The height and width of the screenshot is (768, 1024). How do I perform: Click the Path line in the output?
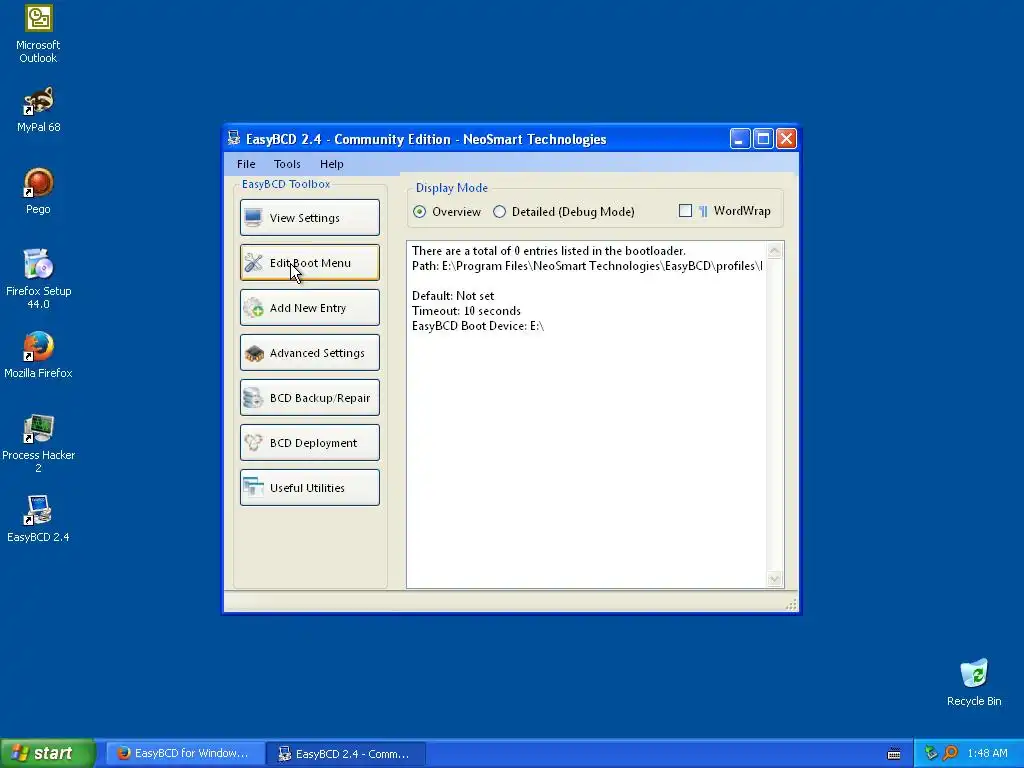587,266
